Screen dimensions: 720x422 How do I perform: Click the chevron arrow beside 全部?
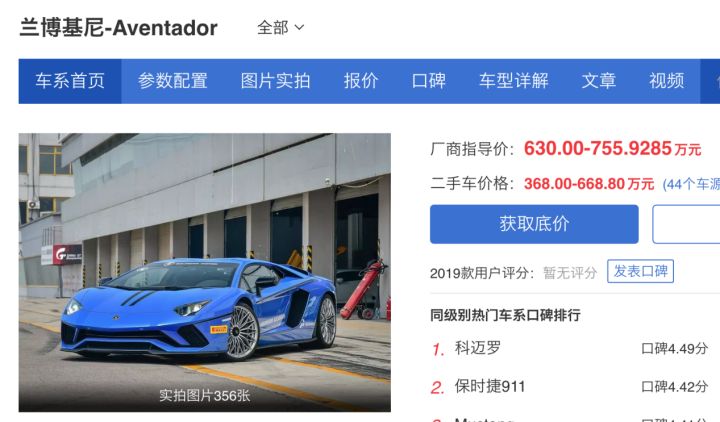coord(299,28)
